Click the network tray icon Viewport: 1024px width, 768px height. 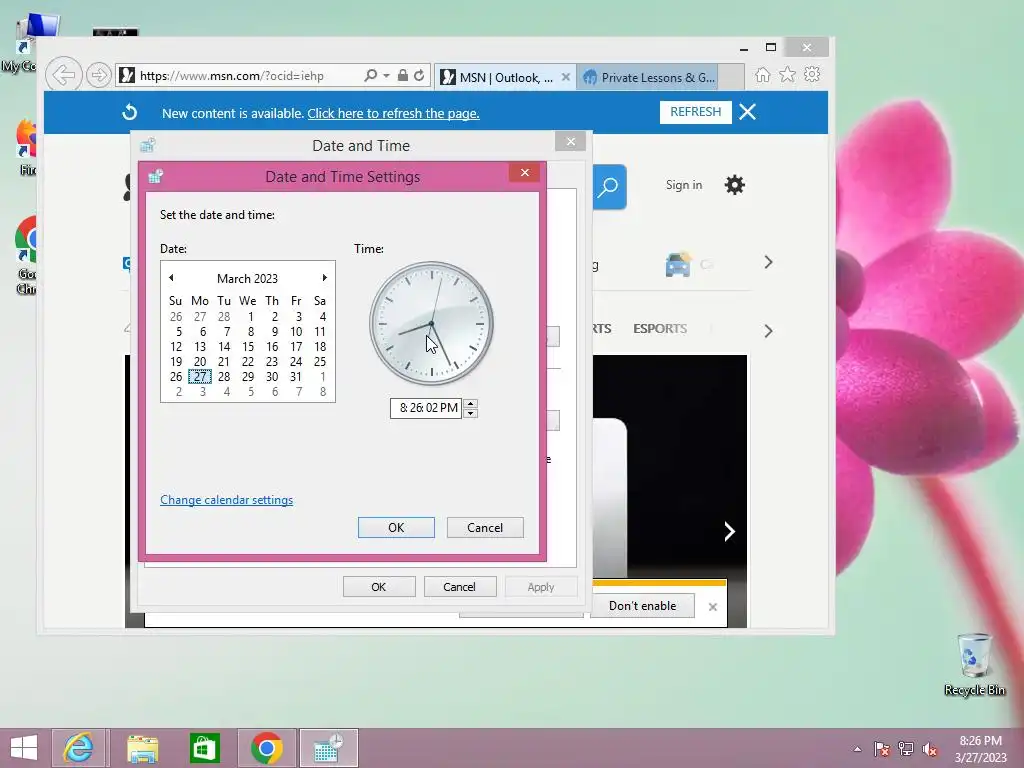click(906, 749)
